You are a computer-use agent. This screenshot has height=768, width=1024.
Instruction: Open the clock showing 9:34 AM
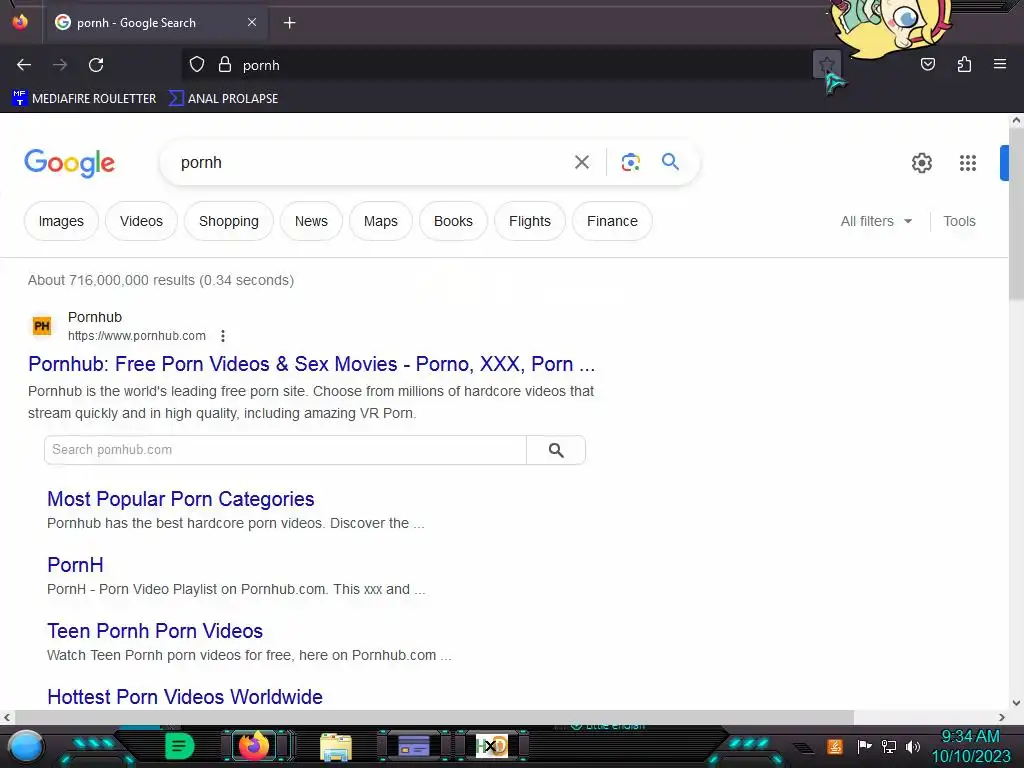pyautogui.click(x=970, y=746)
